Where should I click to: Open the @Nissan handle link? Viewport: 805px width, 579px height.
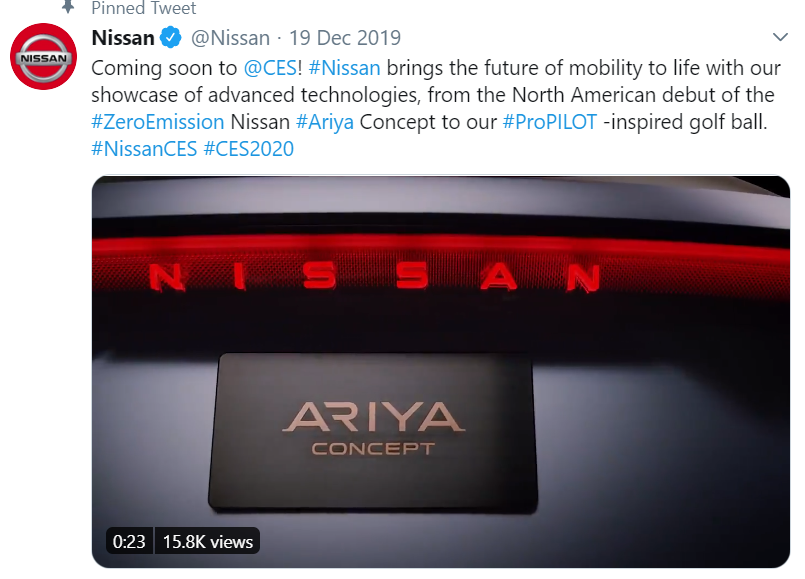[x=230, y=38]
